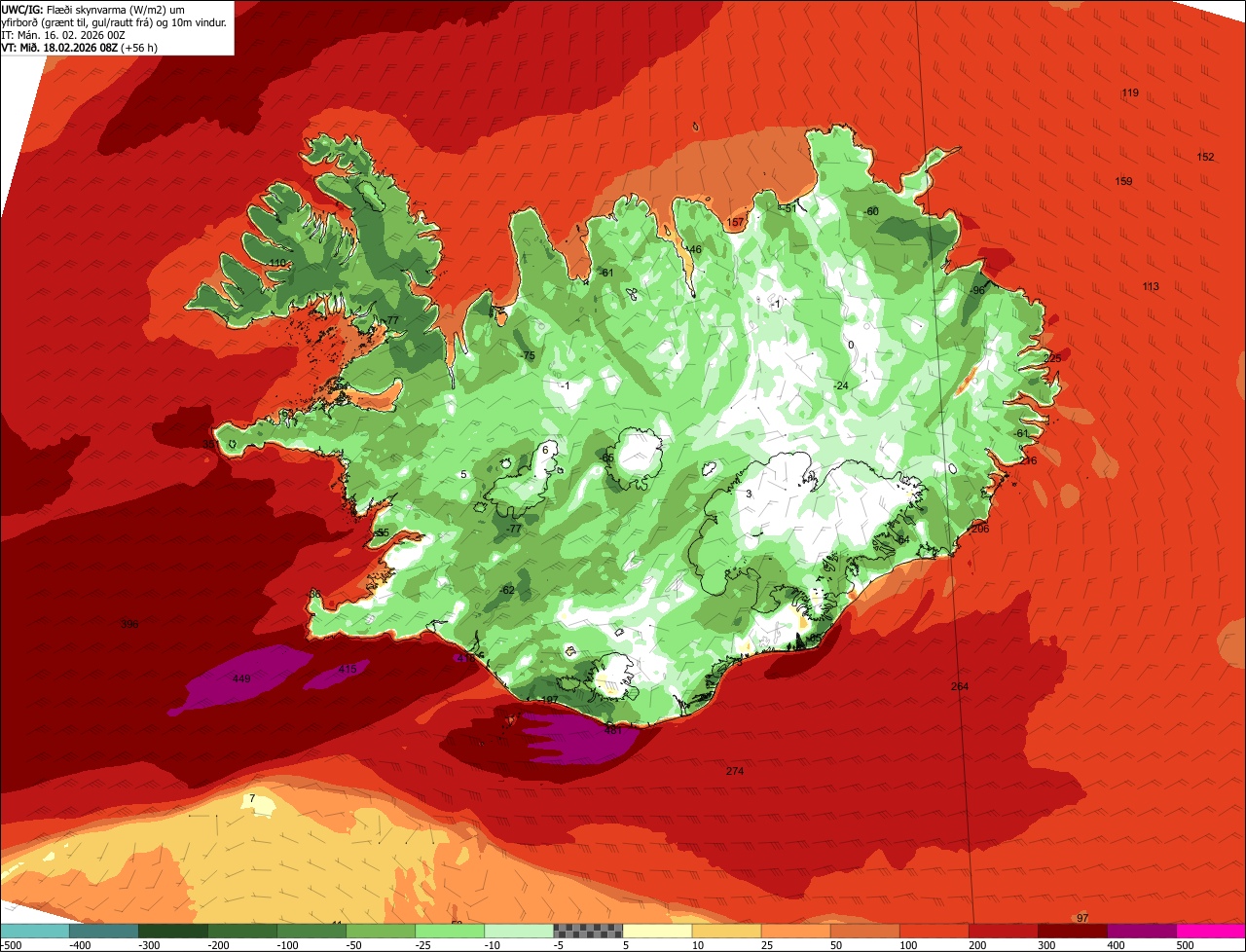Click the value 119 over the northeast ocean
The image size is (1246, 952).
(1129, 93)
